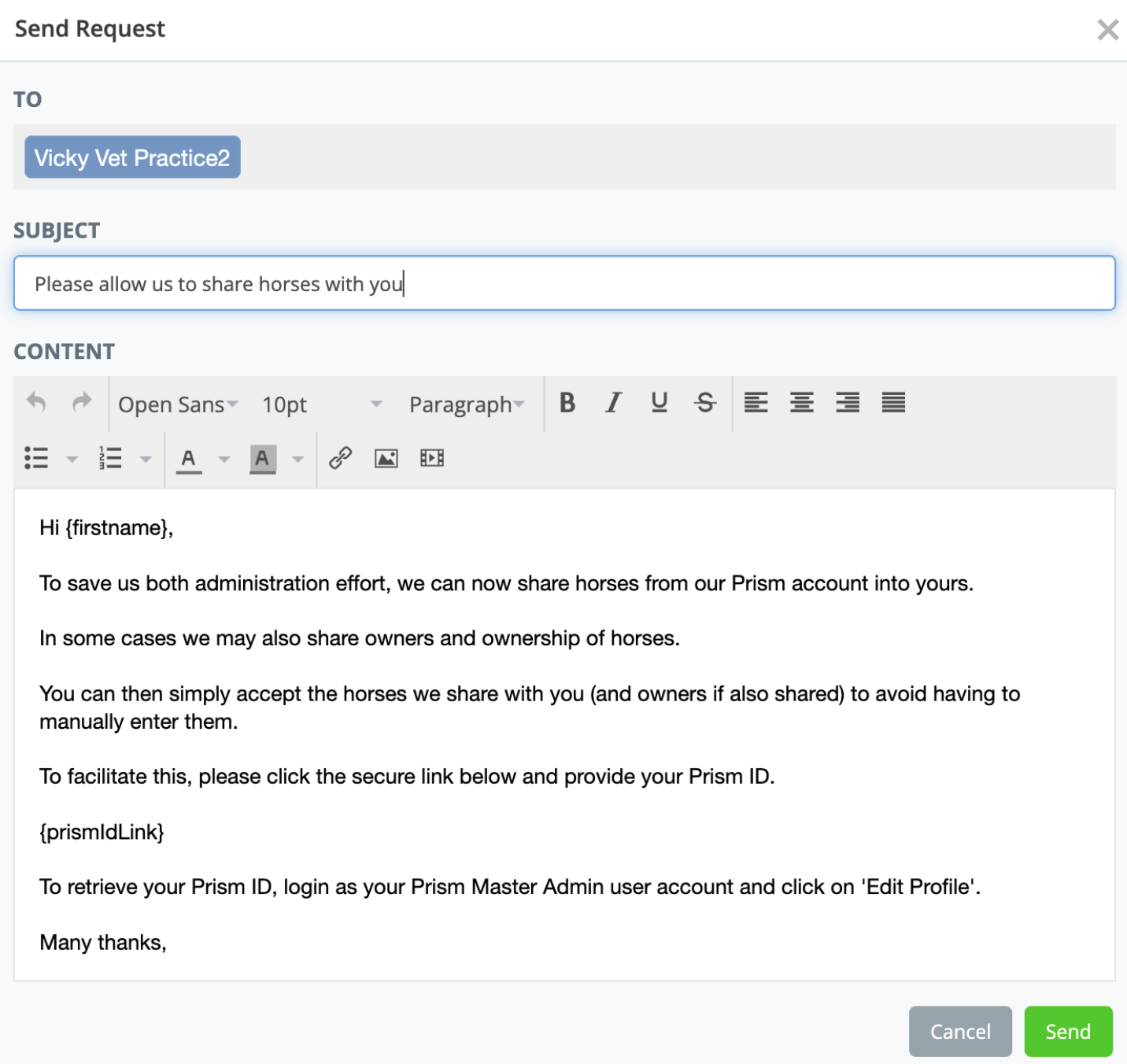Insert an image into the content

pos(386,458)
